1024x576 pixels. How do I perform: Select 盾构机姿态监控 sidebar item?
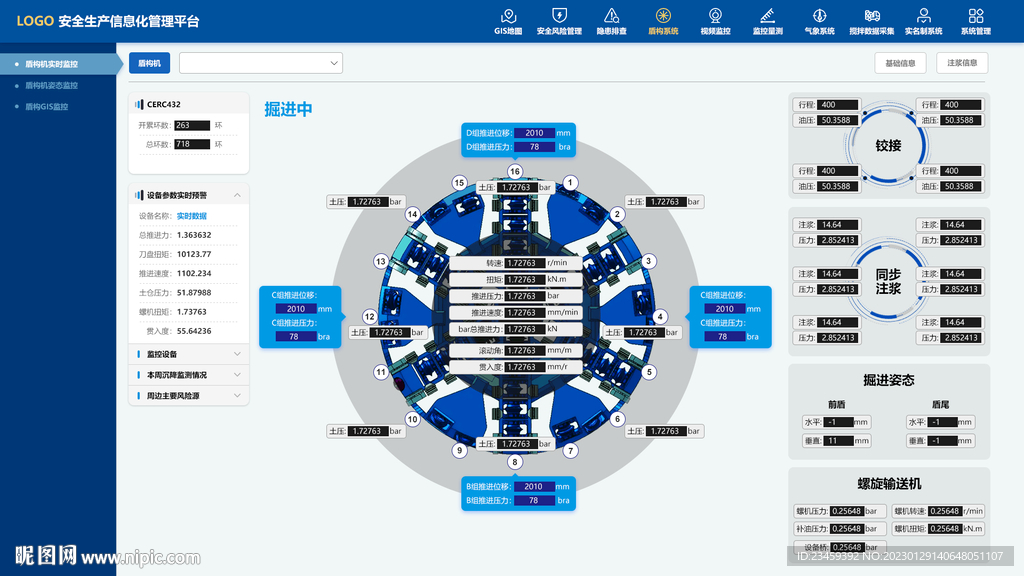click(x=52, y=86)
